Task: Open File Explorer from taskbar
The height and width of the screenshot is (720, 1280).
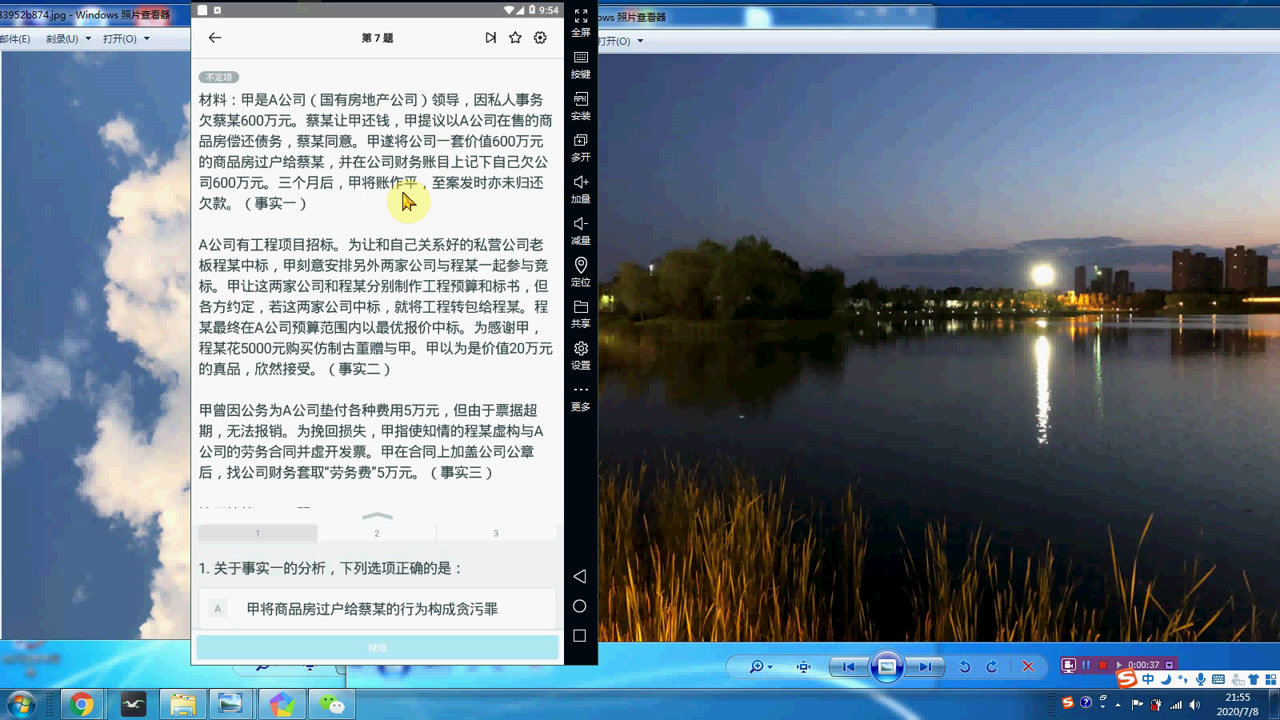Action: (182, 705)
